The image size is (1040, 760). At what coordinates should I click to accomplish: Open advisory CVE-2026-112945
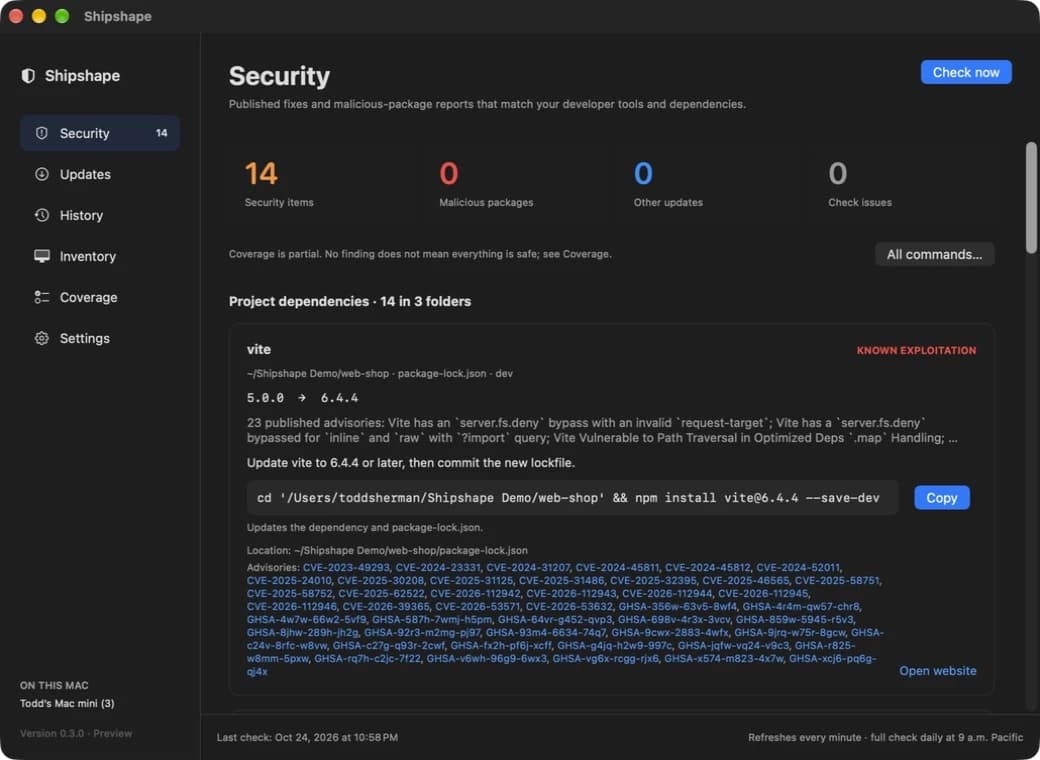[x=763, y=594]
